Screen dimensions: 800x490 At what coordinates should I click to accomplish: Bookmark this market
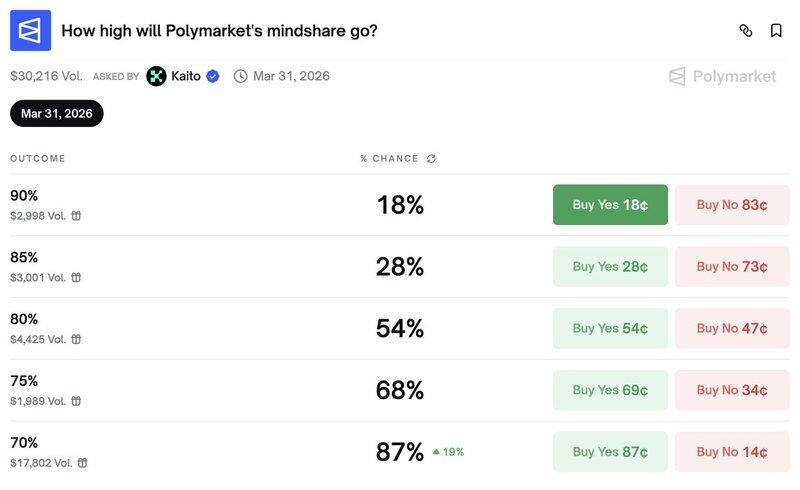(776, 31)
